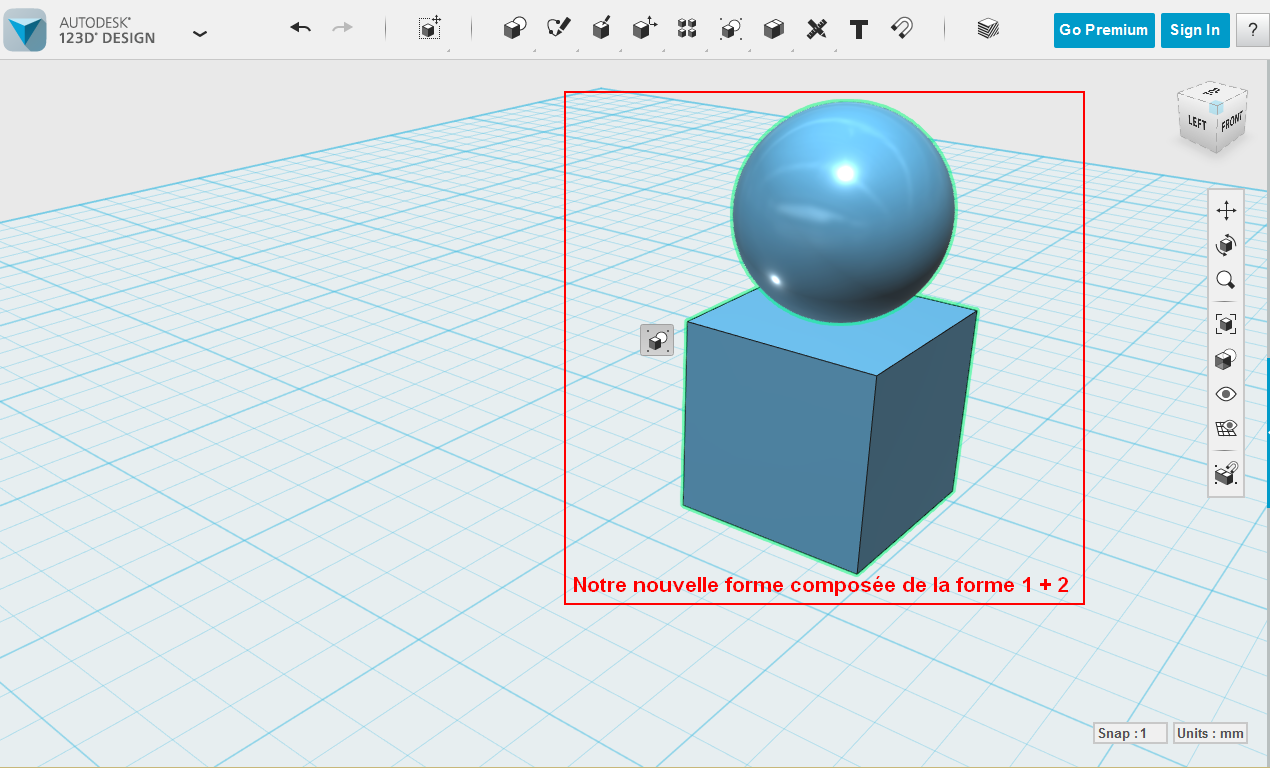Open the Material tool
This screenshot has width=1270, height=768.
(989, 29)
